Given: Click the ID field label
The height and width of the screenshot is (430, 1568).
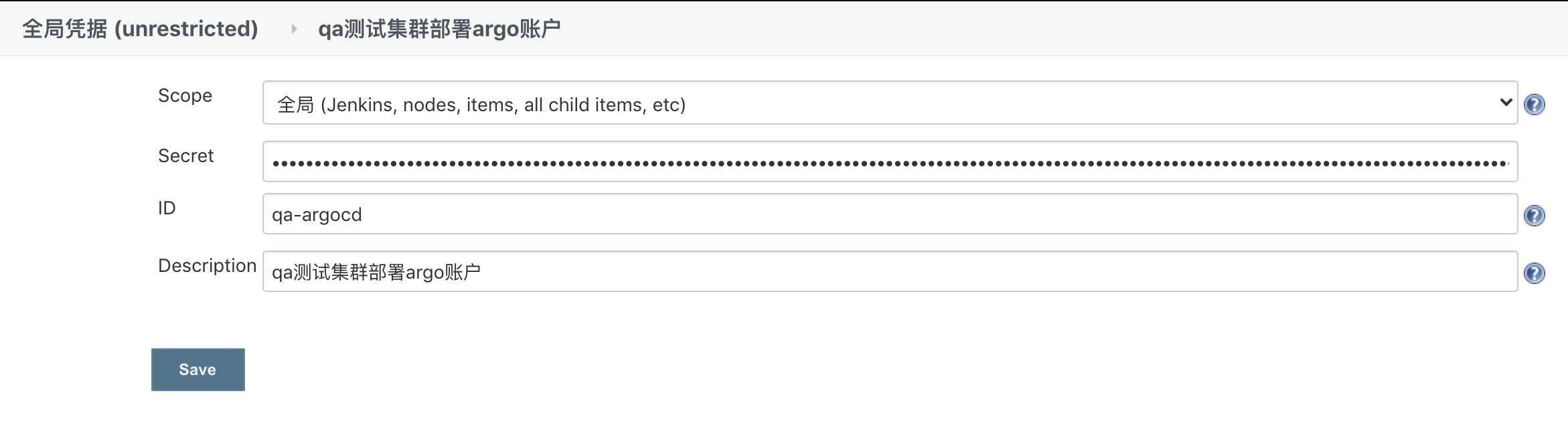Looking at the screenshot, I should (167, 208).
